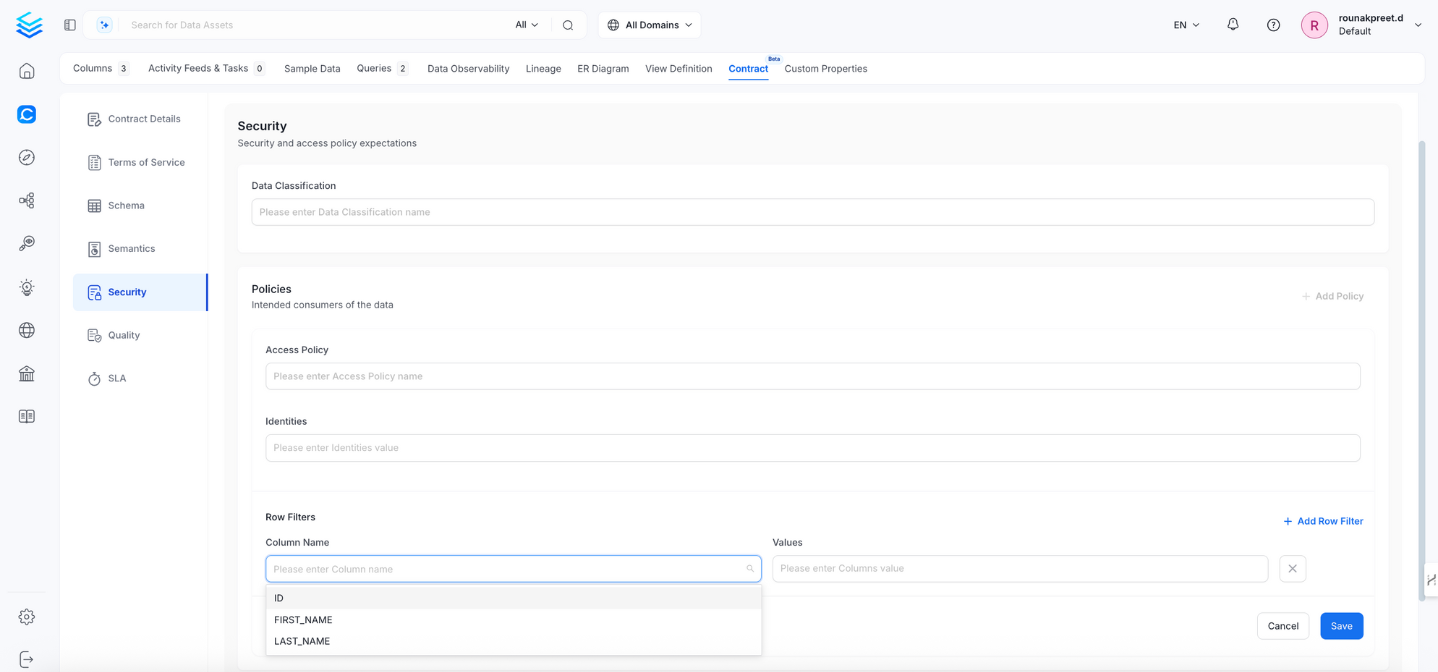Click the Home icon in left sidebar
The height and width of the screenshot is (672, 1438).
(x=27, y=71)
